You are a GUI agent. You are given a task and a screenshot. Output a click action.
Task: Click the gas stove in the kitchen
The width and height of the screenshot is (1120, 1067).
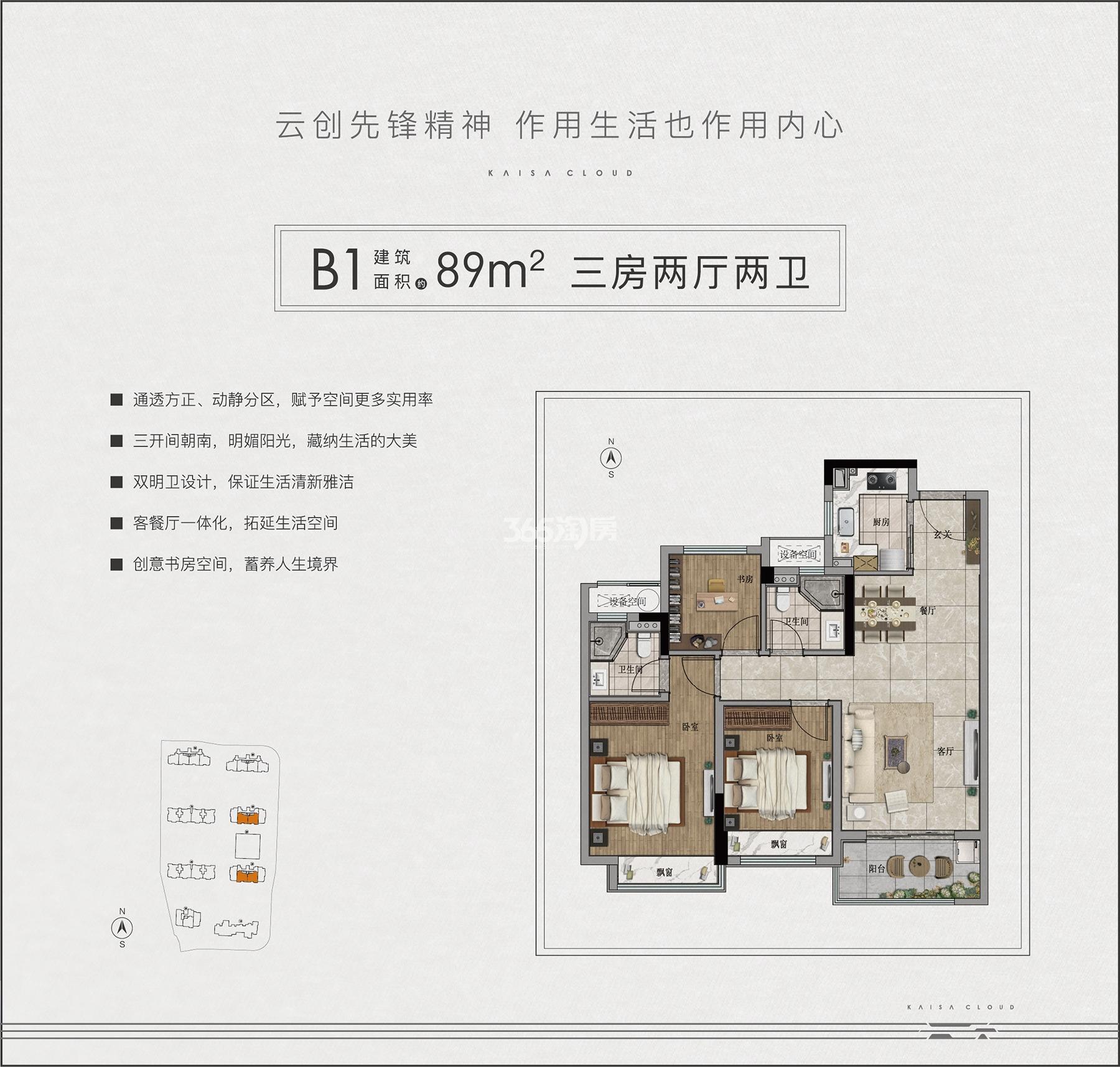tap(882, 480)
